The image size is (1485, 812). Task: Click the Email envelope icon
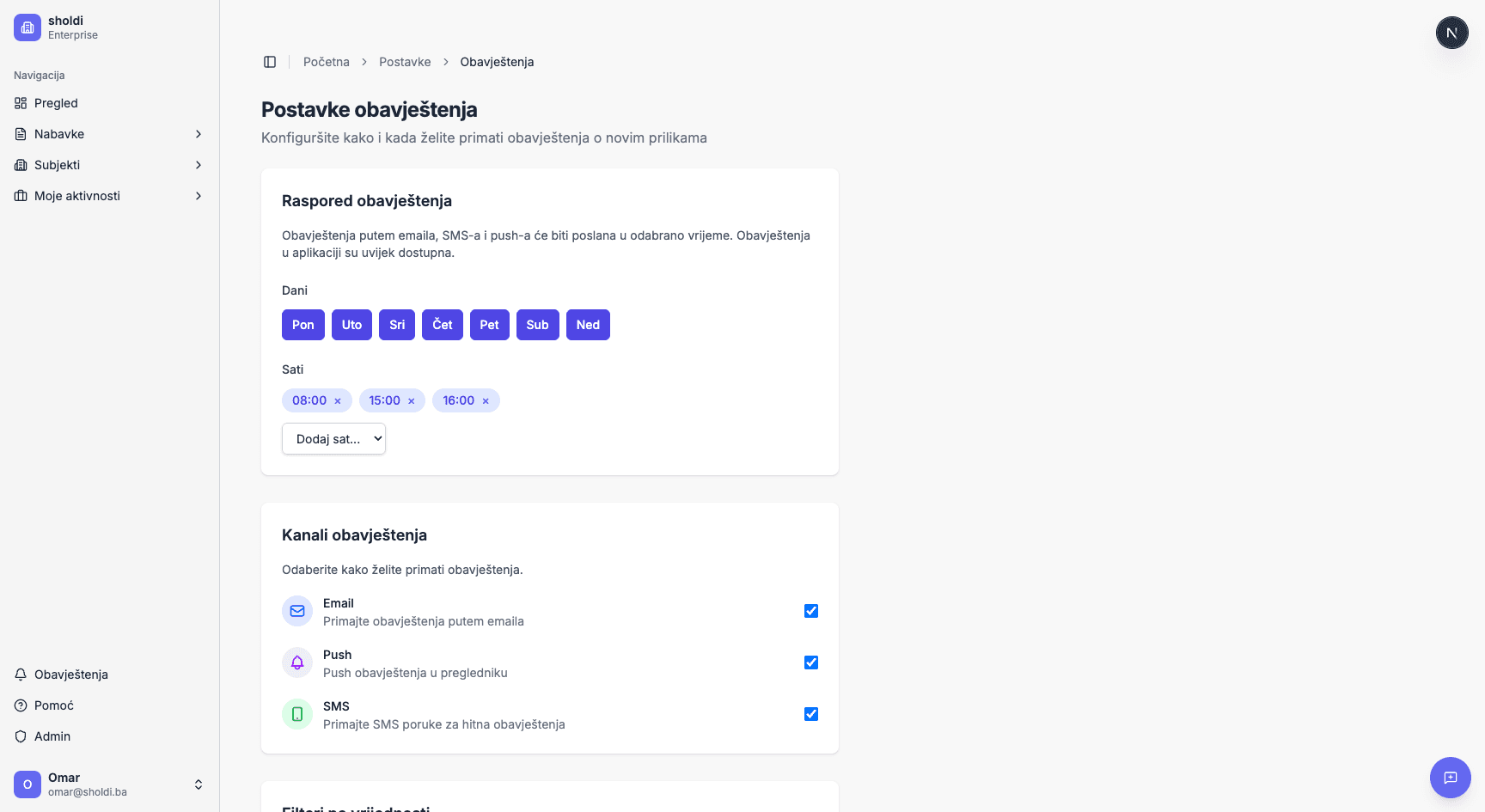297,611
